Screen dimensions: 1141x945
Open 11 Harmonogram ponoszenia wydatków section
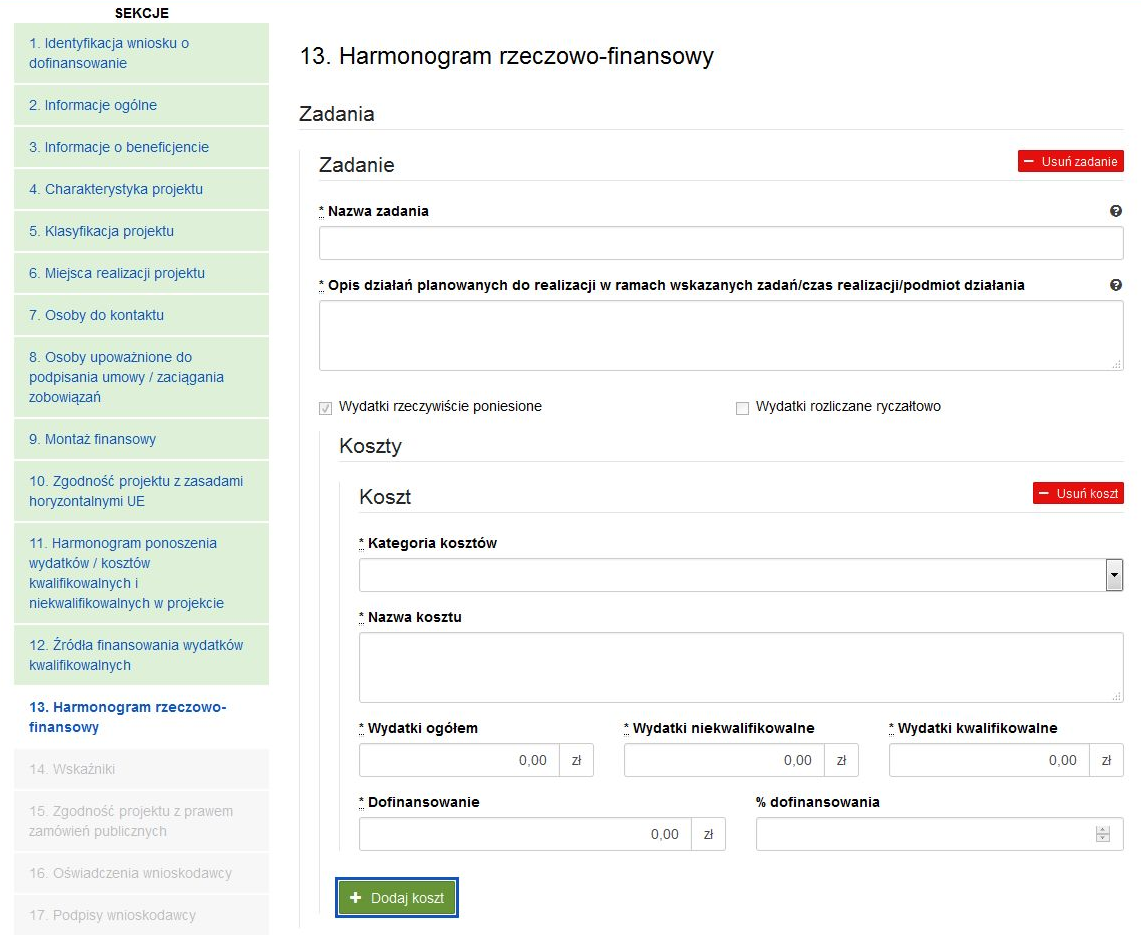(141, 573)
